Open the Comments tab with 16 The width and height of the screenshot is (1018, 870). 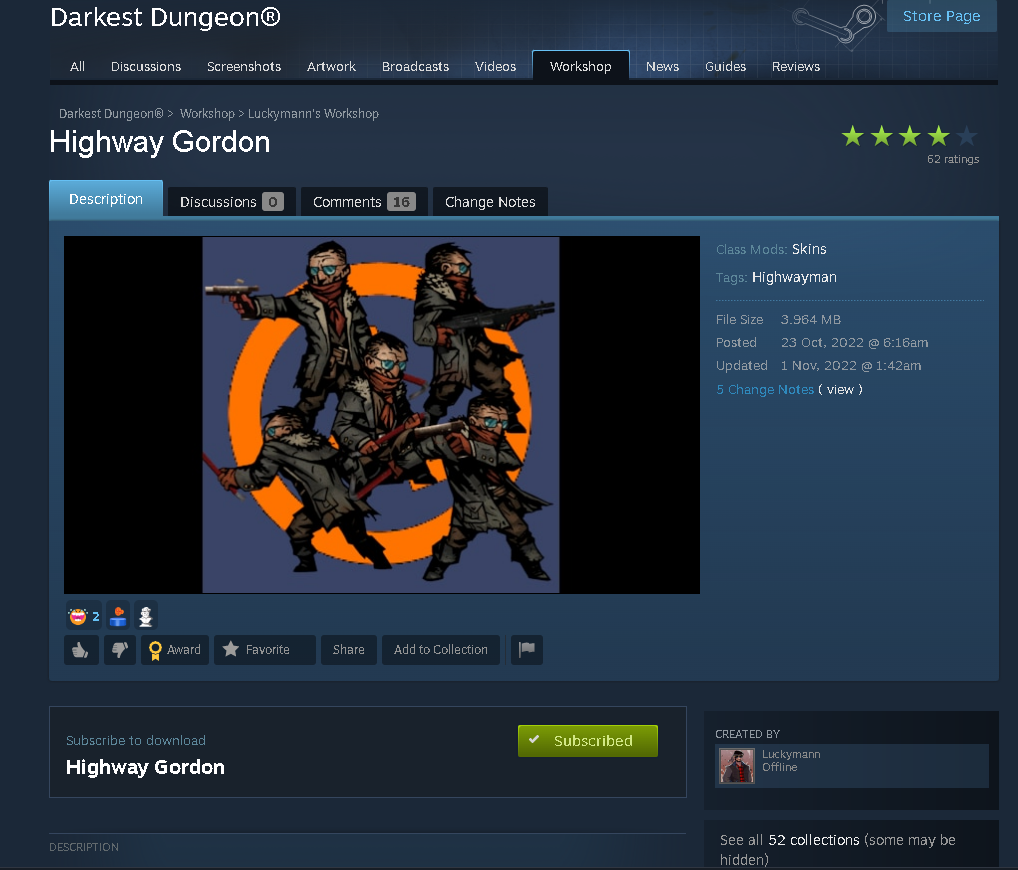point(364,202)
